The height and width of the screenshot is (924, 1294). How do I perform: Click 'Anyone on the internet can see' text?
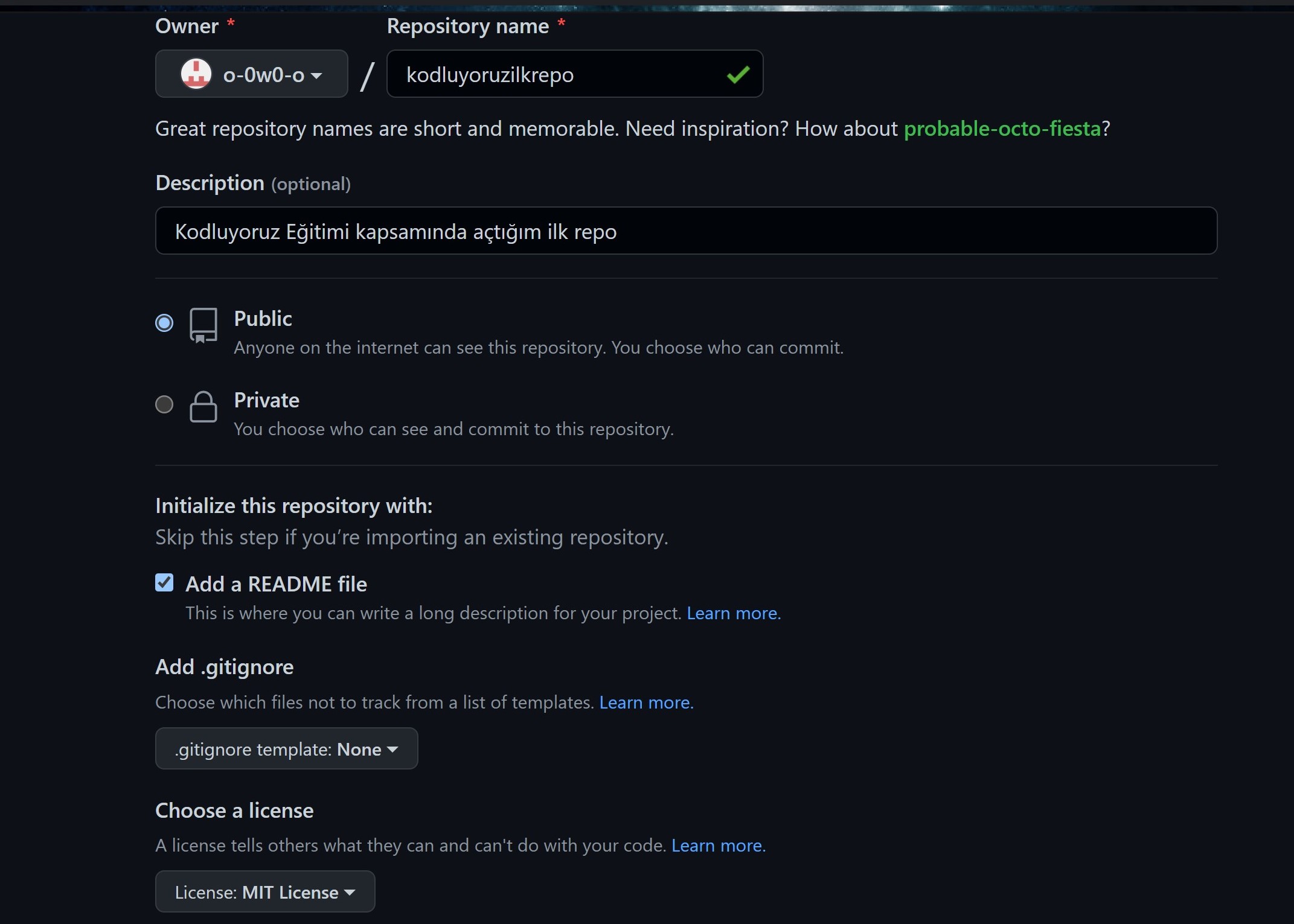(x=539, y=348)
